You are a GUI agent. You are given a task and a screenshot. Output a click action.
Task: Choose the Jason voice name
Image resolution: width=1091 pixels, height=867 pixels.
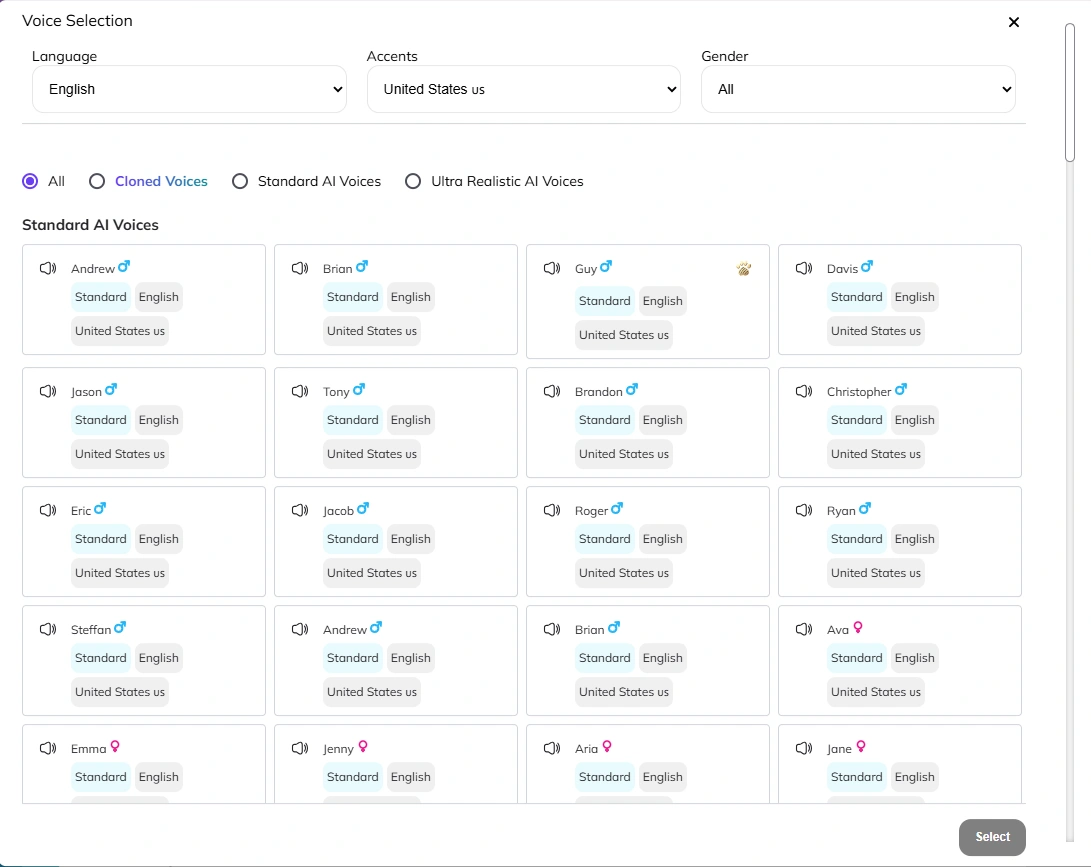click(86, 392)
